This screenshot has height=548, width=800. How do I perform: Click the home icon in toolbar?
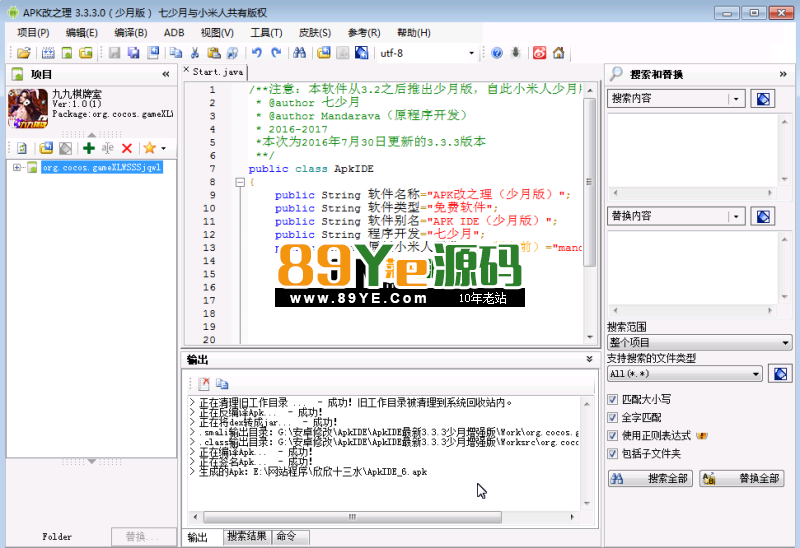[x=559, y=53]
